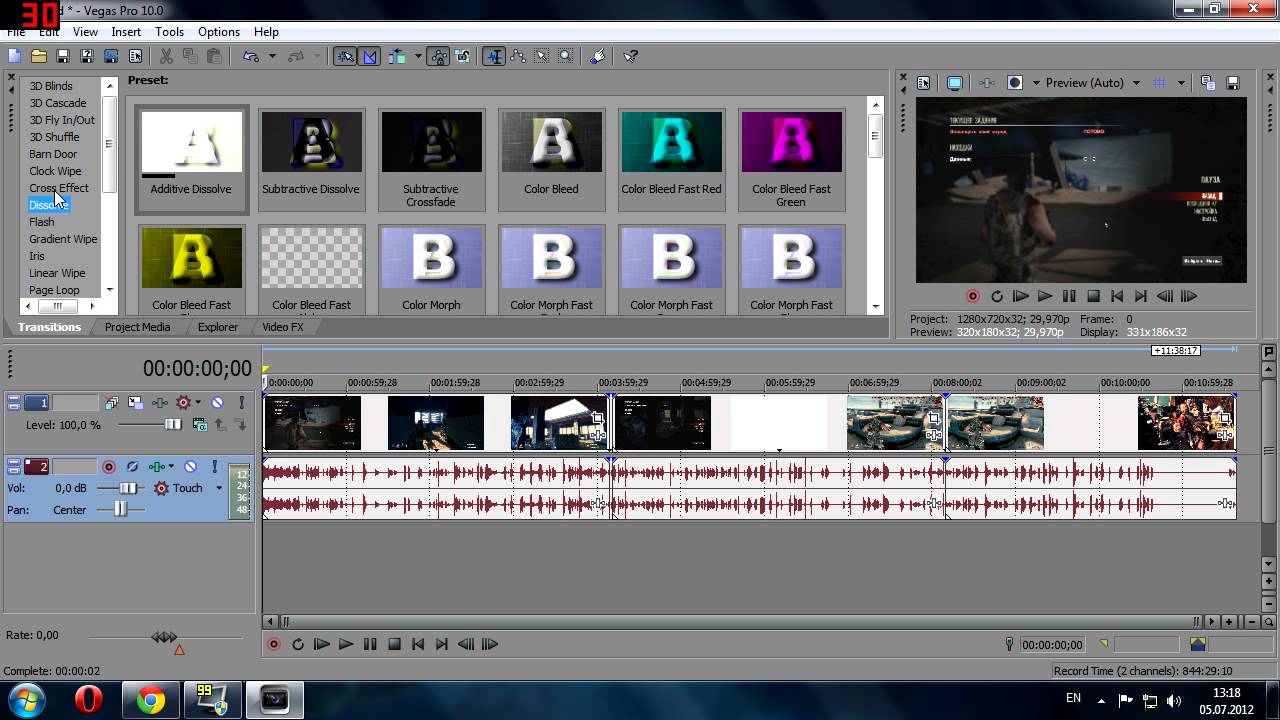
Task: Open the Options menu
Action: click(218, 32)
